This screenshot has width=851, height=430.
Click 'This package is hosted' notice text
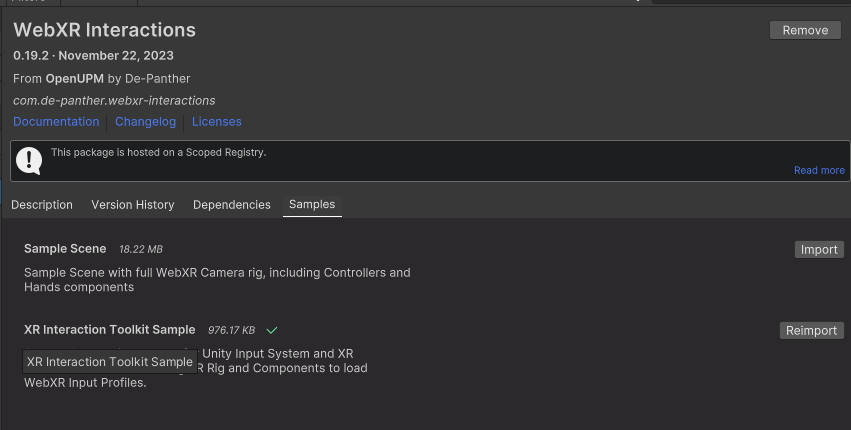158,153
